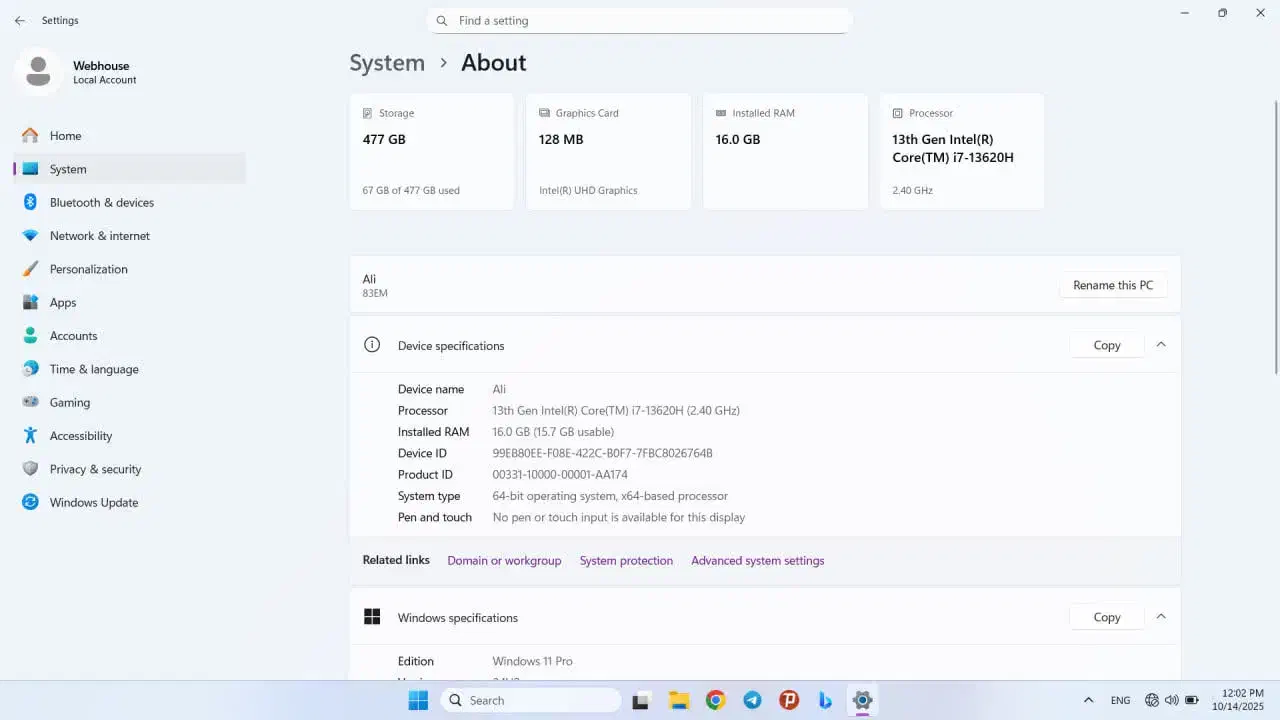Click the Find a setting search box
1280x720 pixels.
pos(640,21)
